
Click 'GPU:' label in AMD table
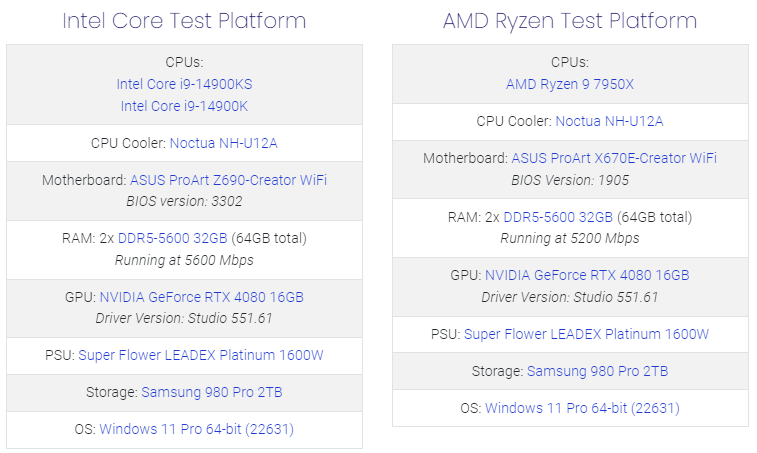click(x=466, y=275)
